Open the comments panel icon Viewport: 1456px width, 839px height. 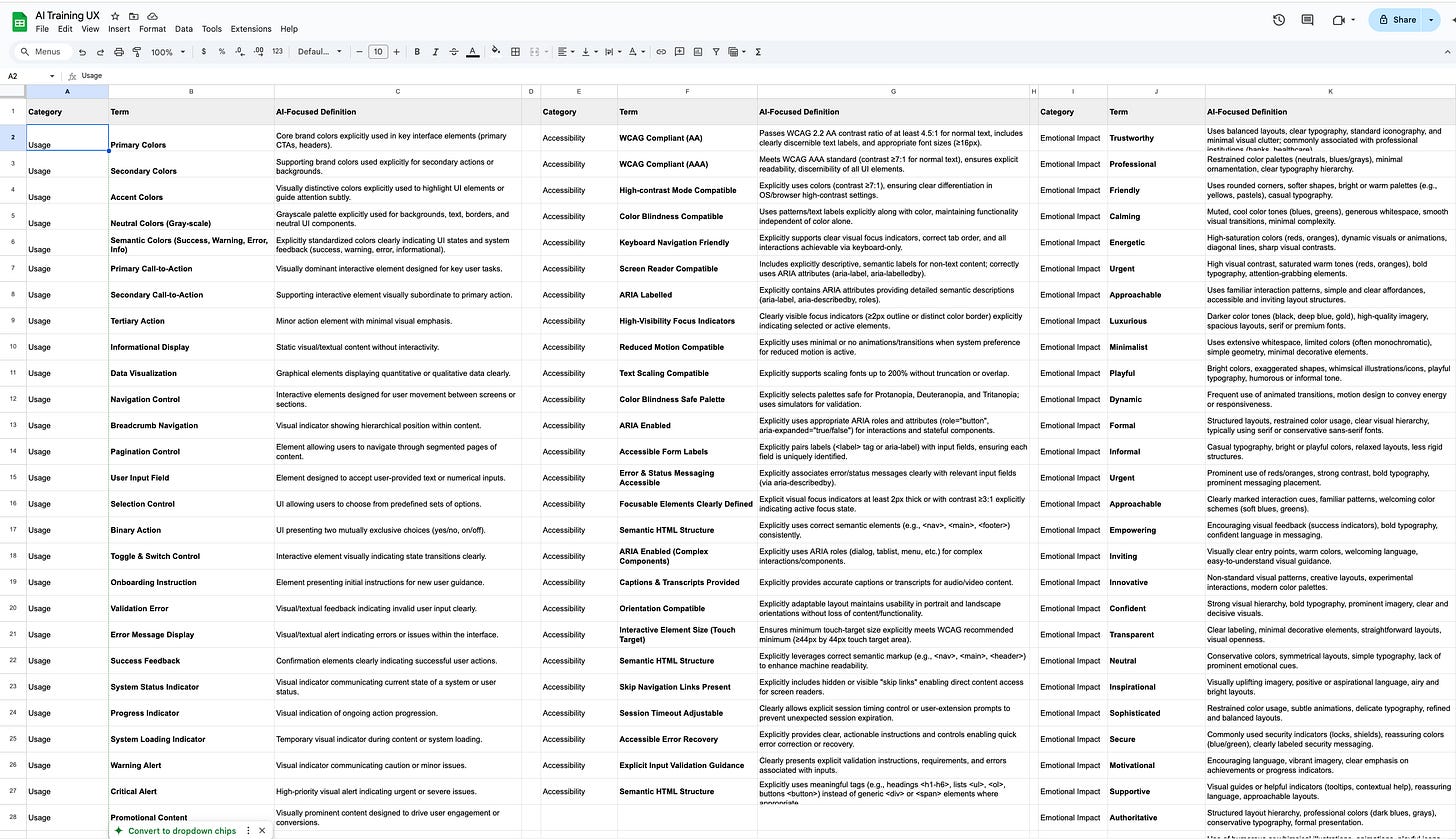(1307, 19)
